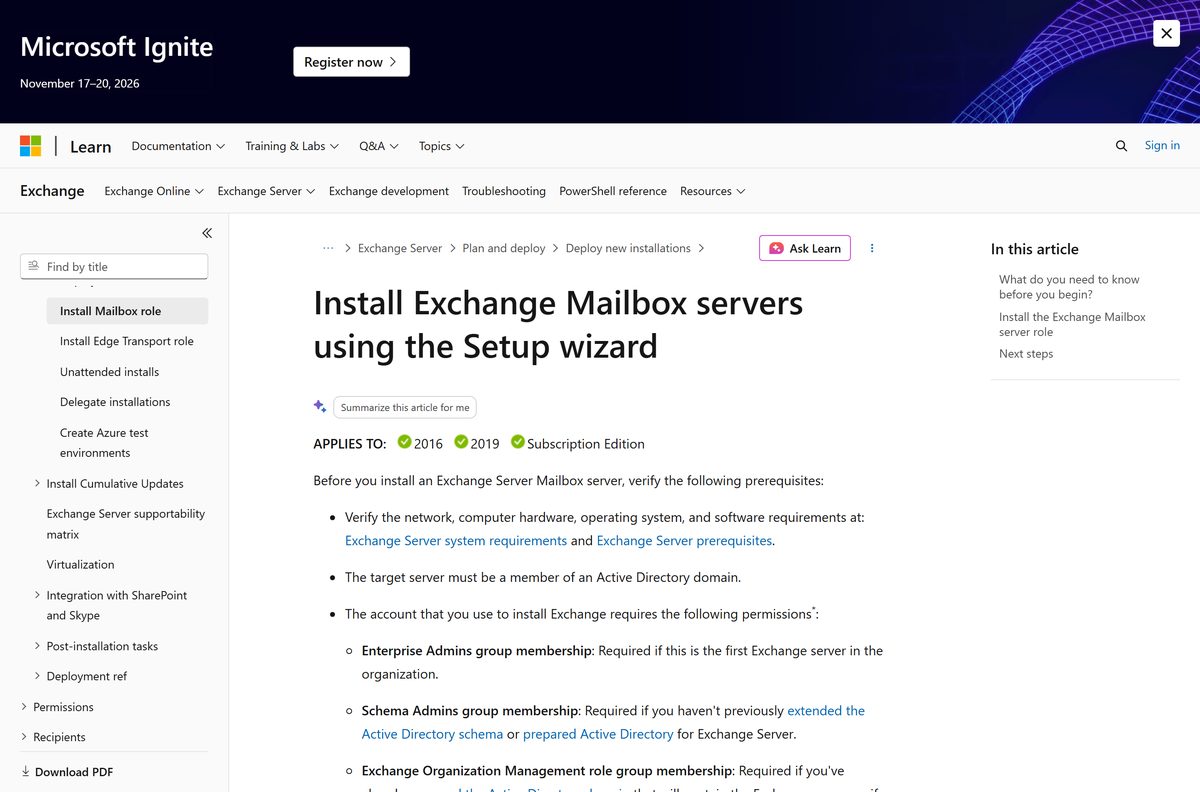1200x792 pixels.
Task: Open Learn home link
Action: point(90,146)
